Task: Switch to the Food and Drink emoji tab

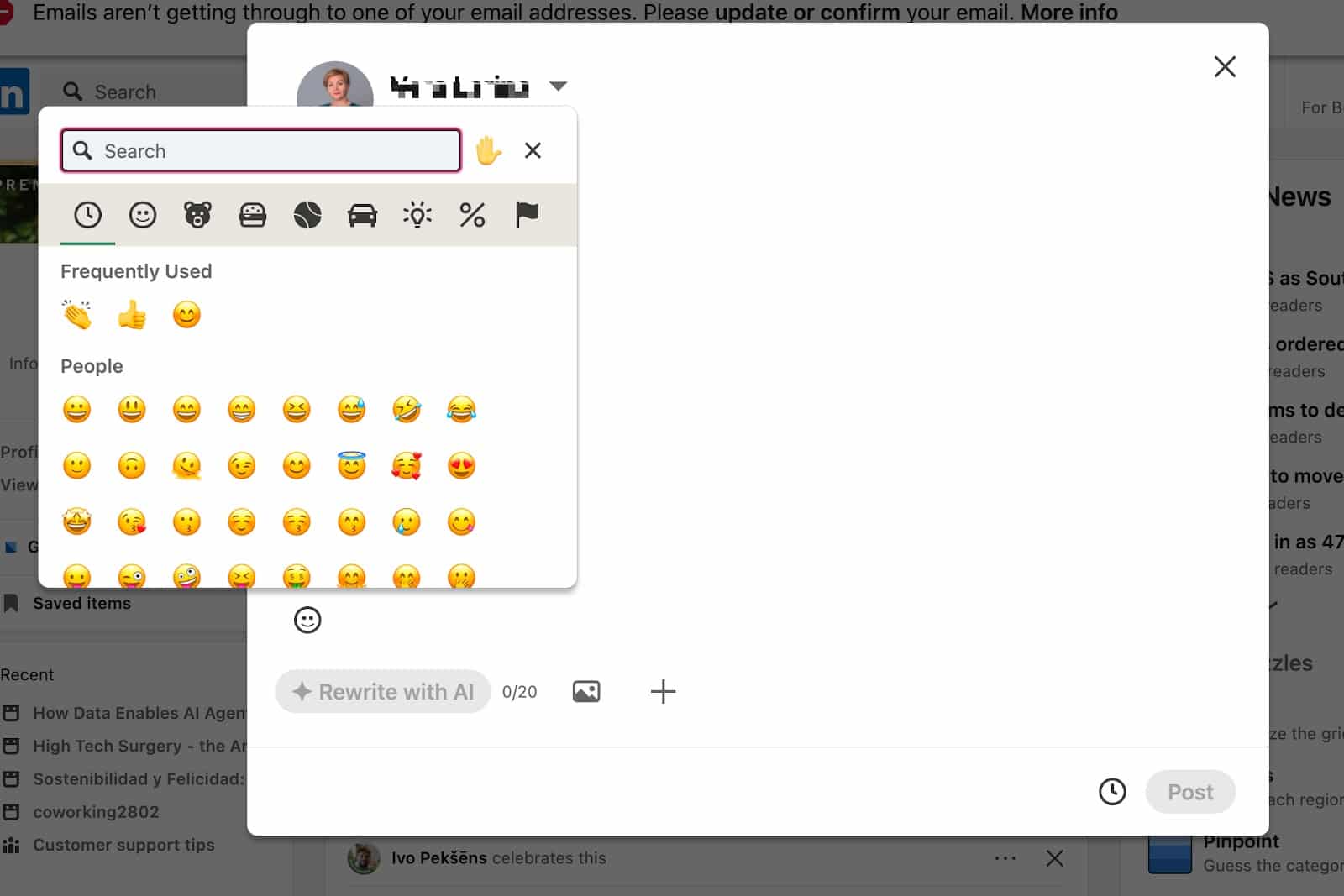Action: (x=253, y=215)
